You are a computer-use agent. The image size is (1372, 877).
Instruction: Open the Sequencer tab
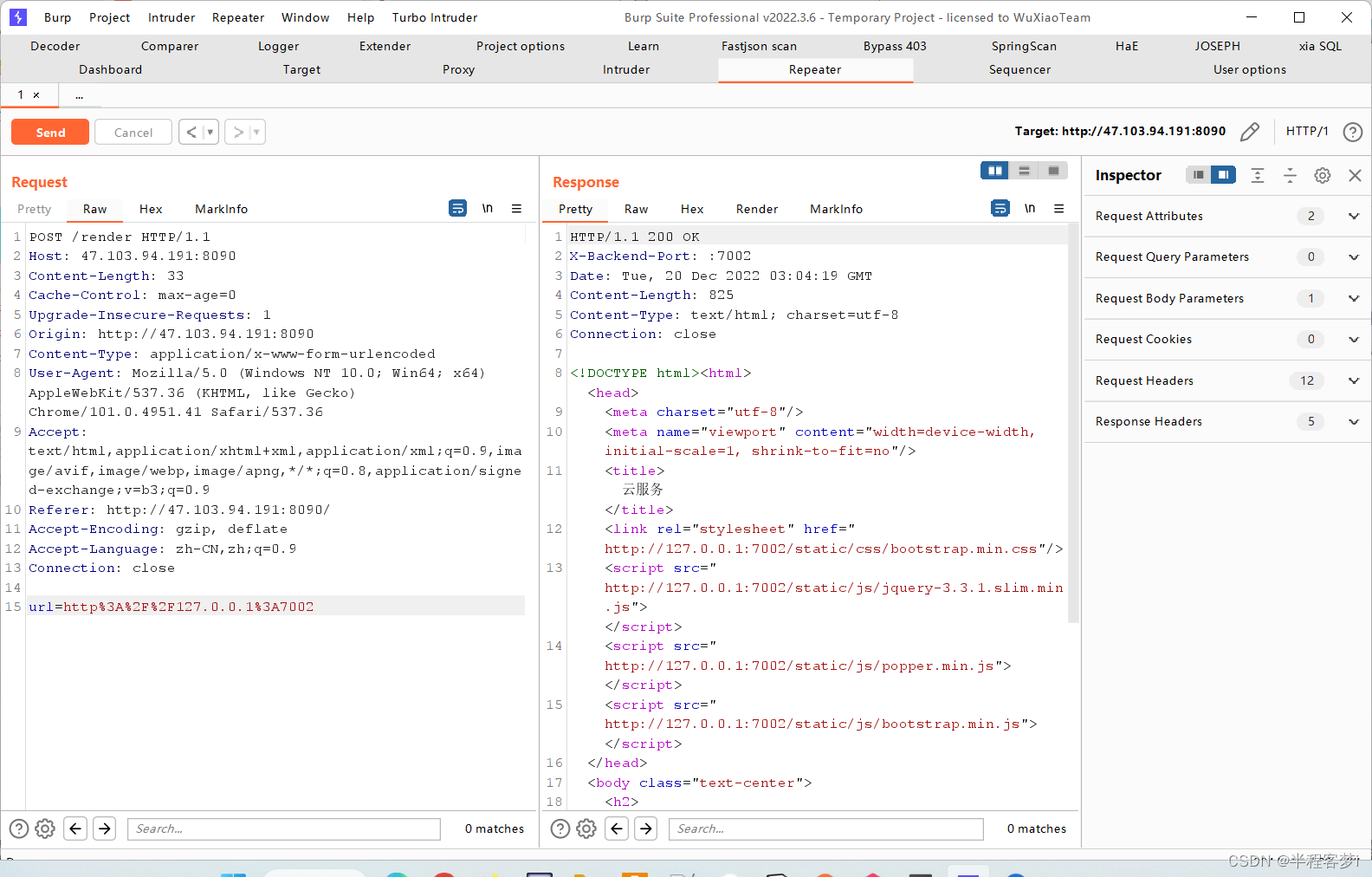tap(1019, 69)
